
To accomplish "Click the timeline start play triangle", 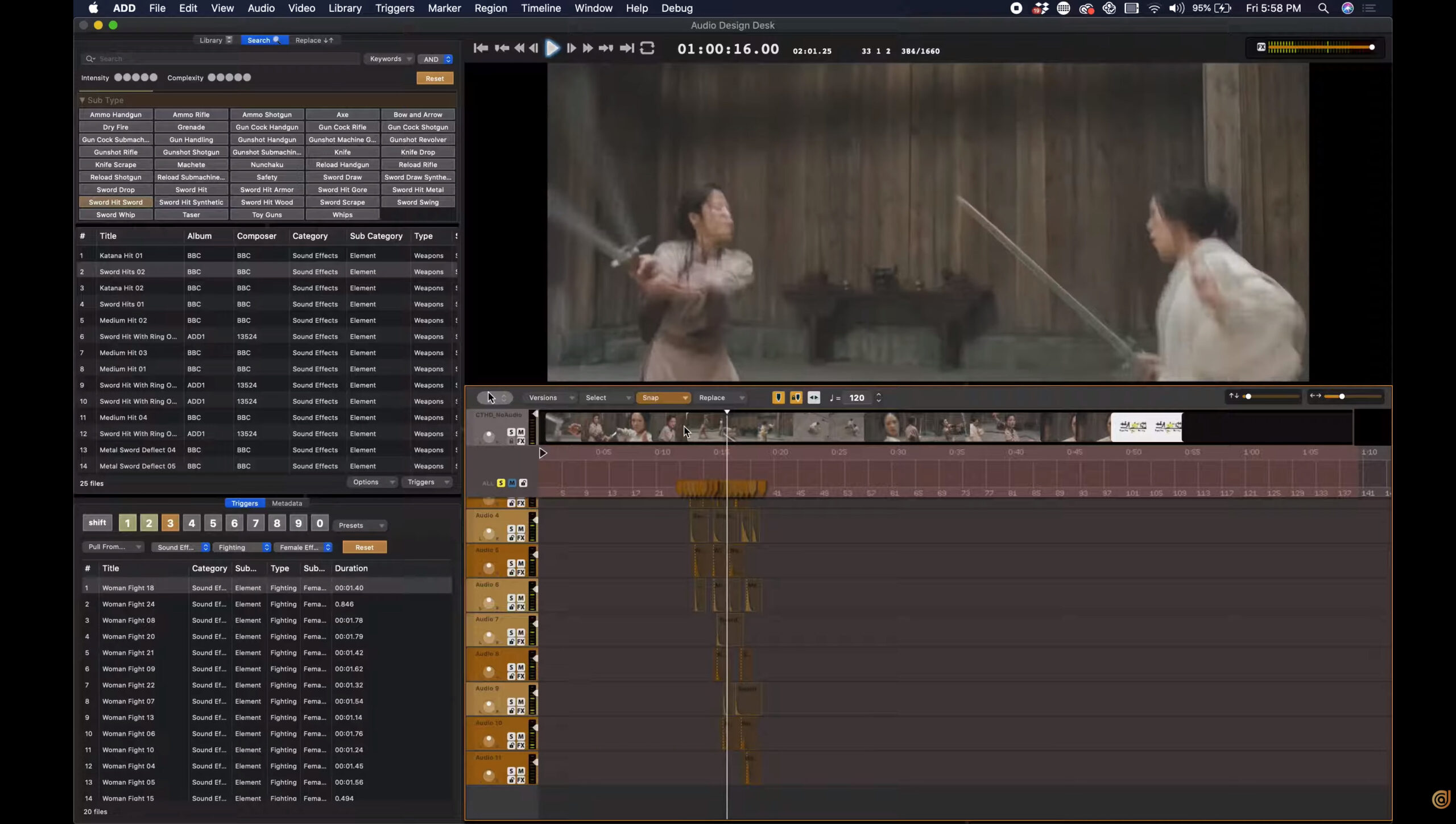I will click(543, 453).
